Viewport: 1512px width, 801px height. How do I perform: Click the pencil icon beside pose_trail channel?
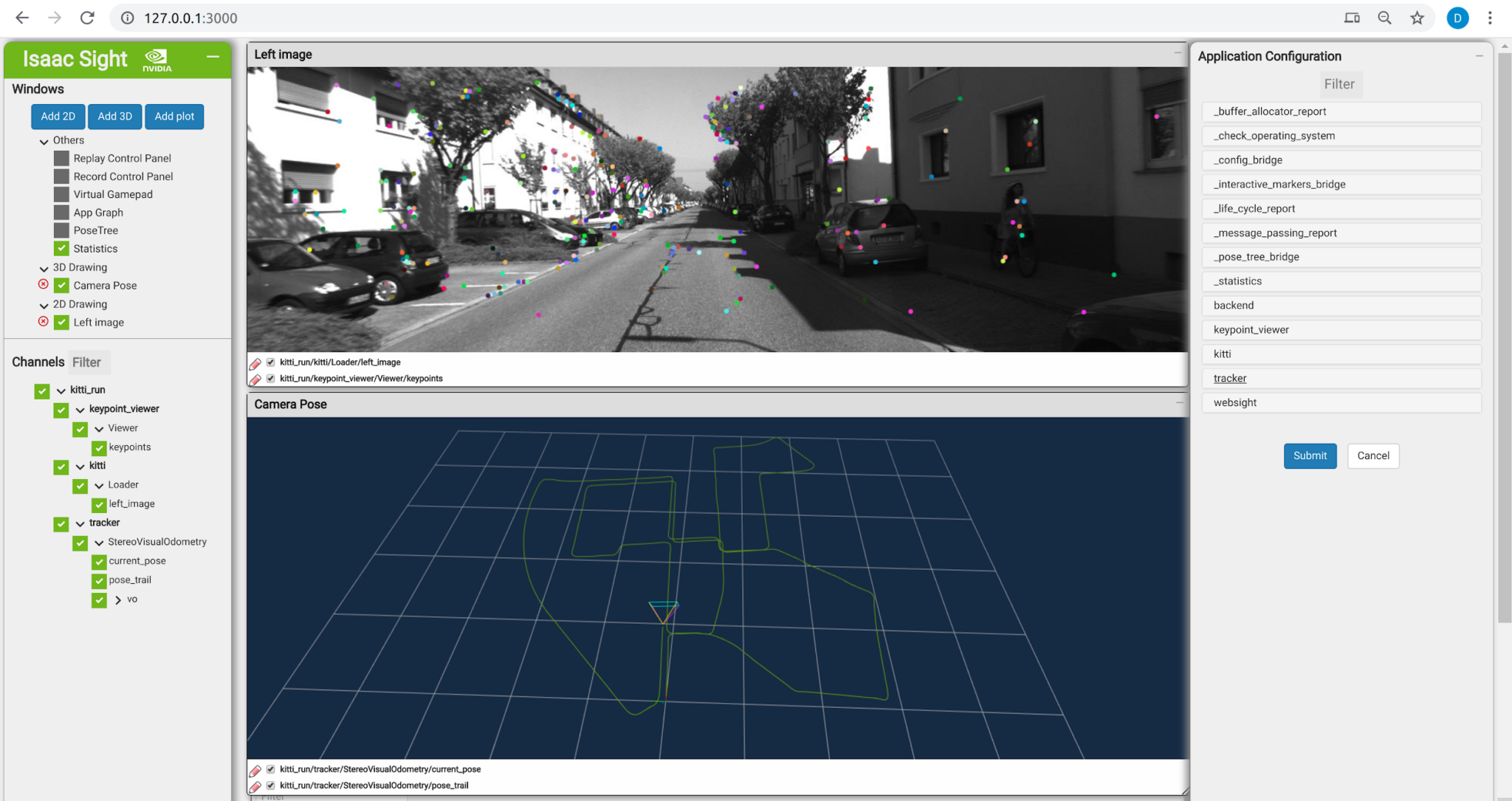point(256,785)
